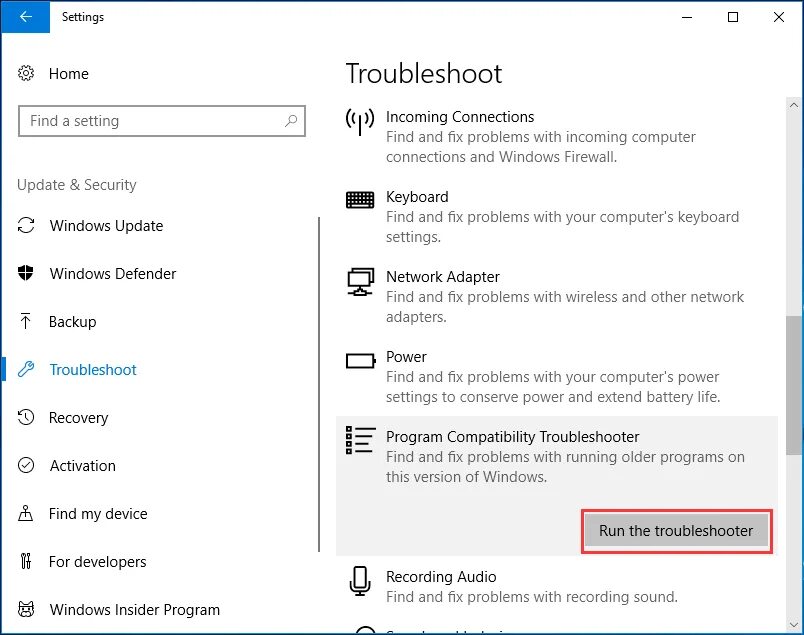
Task: Select Activation in the sidebar
Action: coord(82,466)
